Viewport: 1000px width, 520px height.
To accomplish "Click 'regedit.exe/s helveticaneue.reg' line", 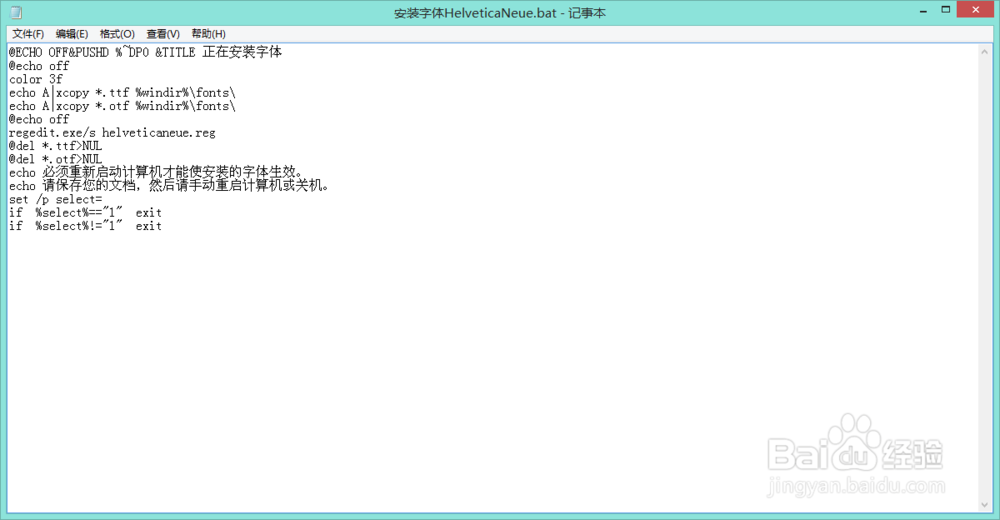I will [112, 133].
